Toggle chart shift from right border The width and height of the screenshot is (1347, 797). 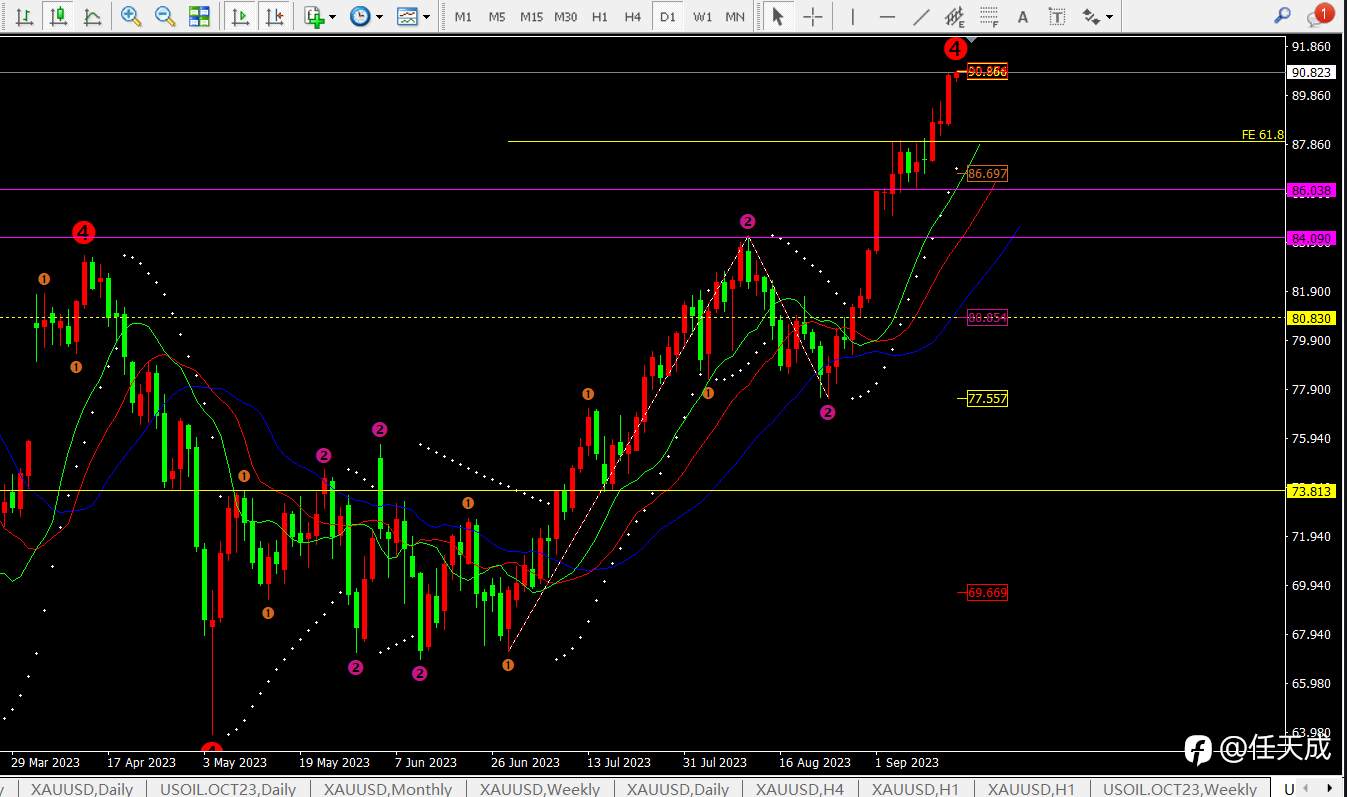pos(275,16)
